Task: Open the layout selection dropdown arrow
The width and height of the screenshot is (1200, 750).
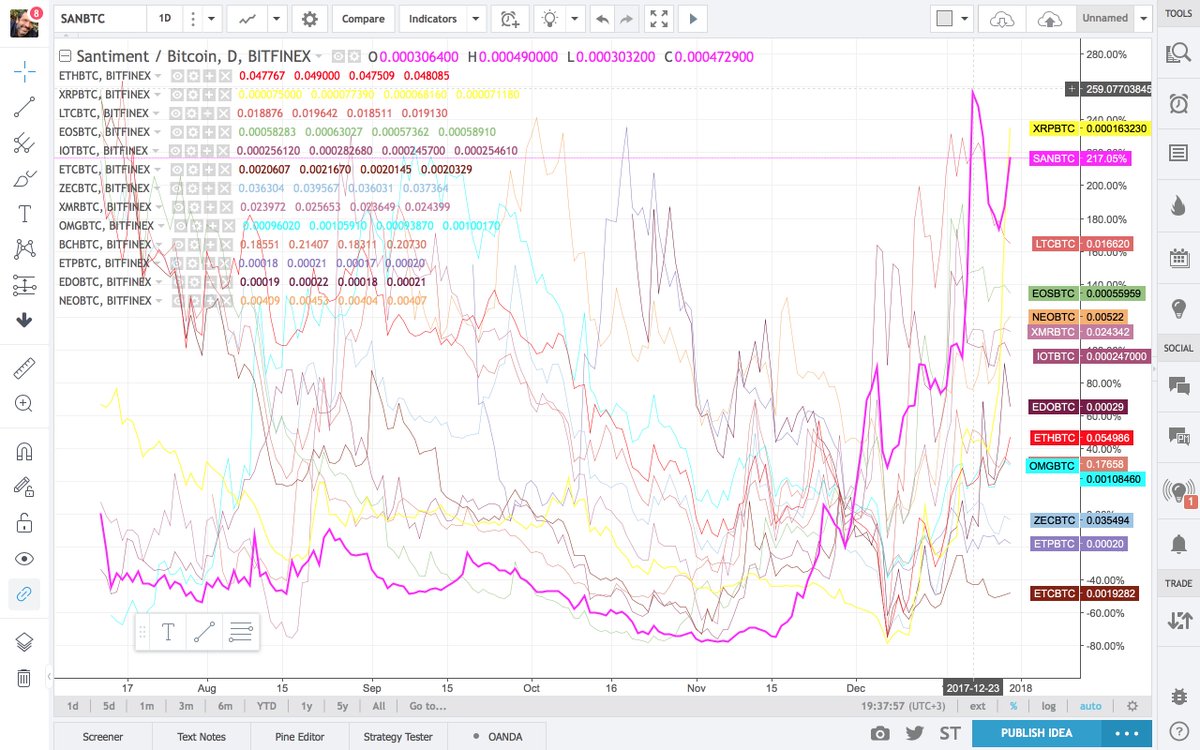Action: 965,18
